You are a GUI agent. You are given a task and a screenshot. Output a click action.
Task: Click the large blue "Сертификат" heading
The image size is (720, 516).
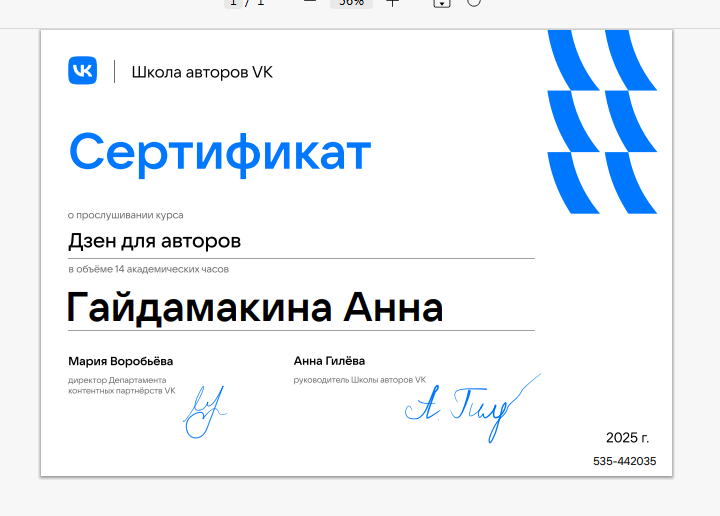220,154
